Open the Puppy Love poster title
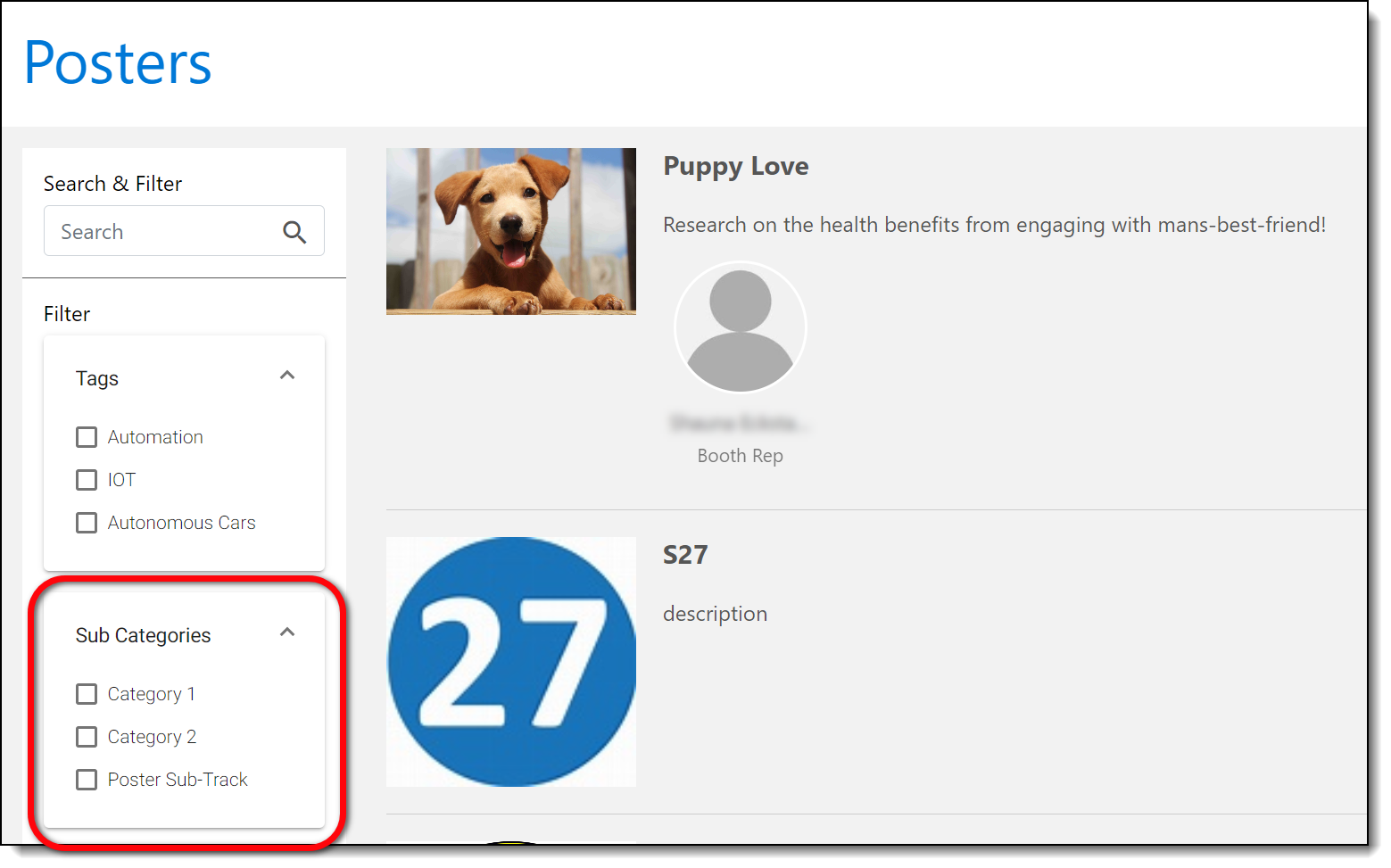The width and height of the screenshot is (1391, 868). (735, 167)
